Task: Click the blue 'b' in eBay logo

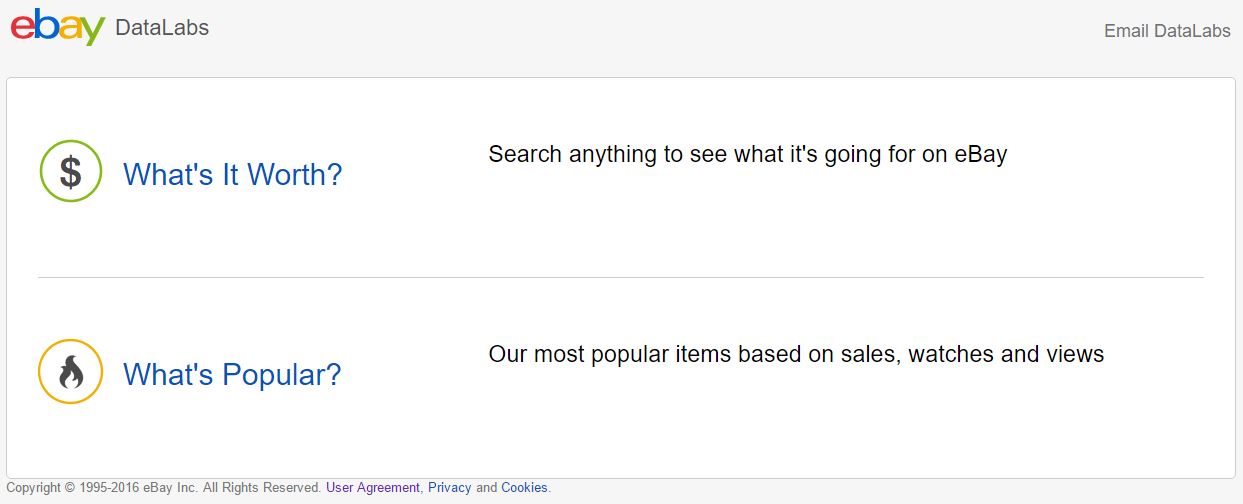Action: [x=46, y=24]
